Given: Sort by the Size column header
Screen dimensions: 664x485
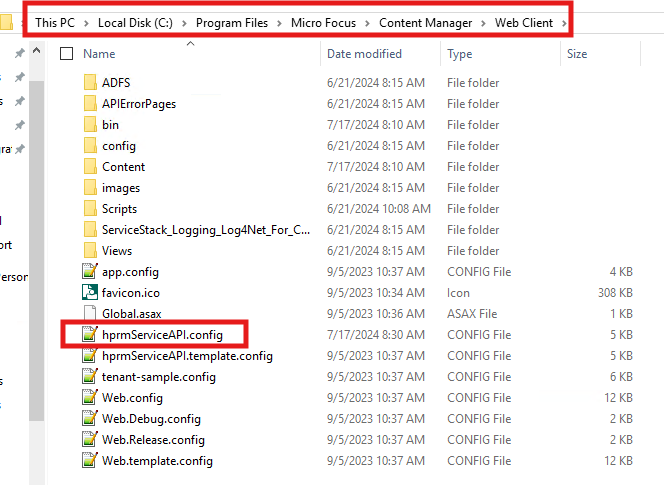Looking at the screenshot, I should 577,54.
